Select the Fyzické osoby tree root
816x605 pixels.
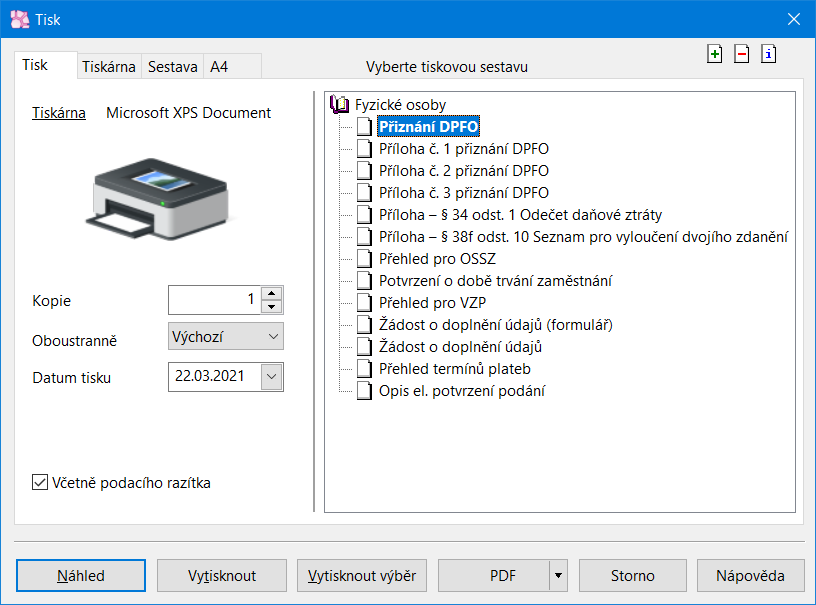pos(400,105)
